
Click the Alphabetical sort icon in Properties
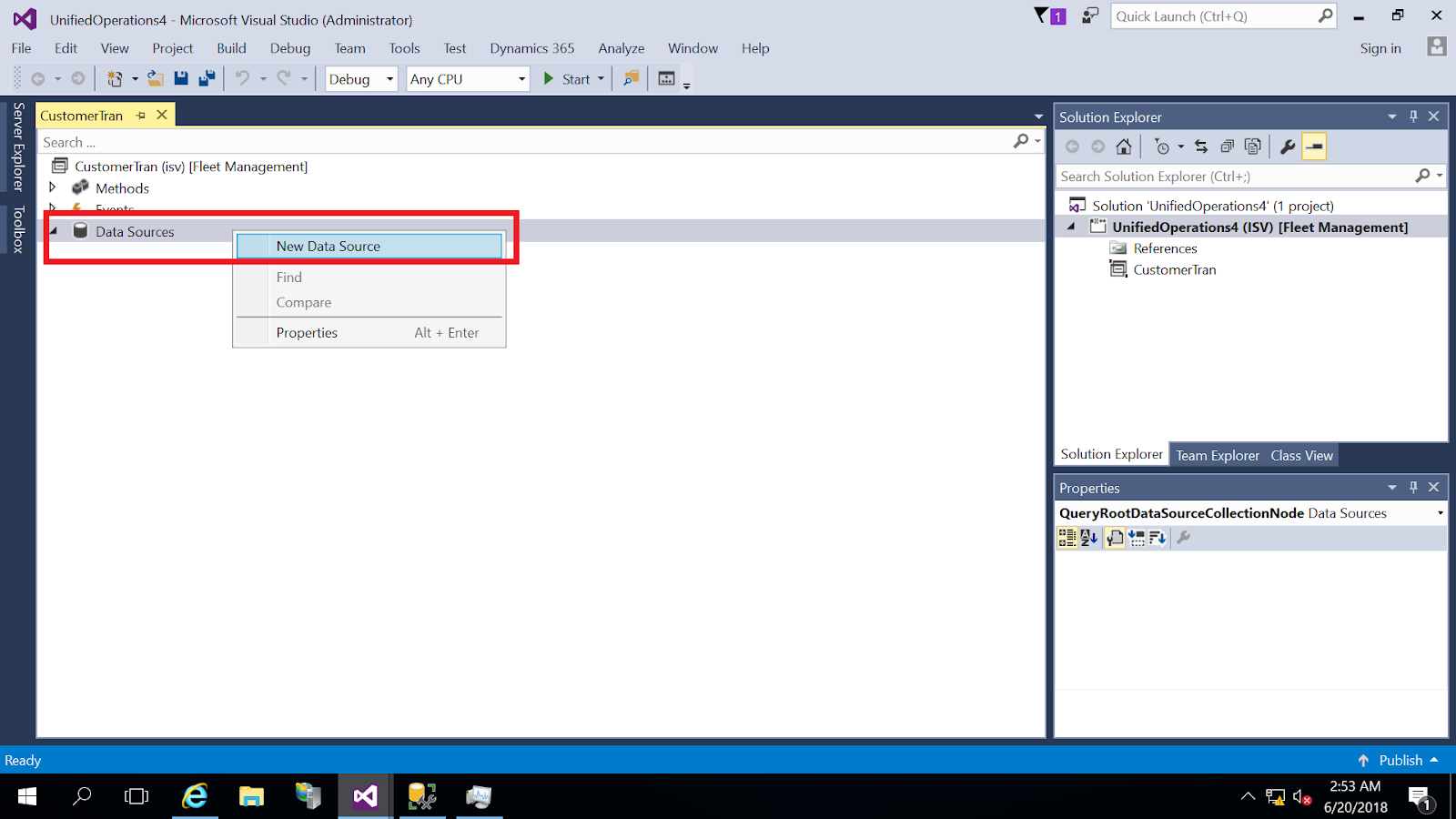pyautogui.click(x=1089, y=538)
